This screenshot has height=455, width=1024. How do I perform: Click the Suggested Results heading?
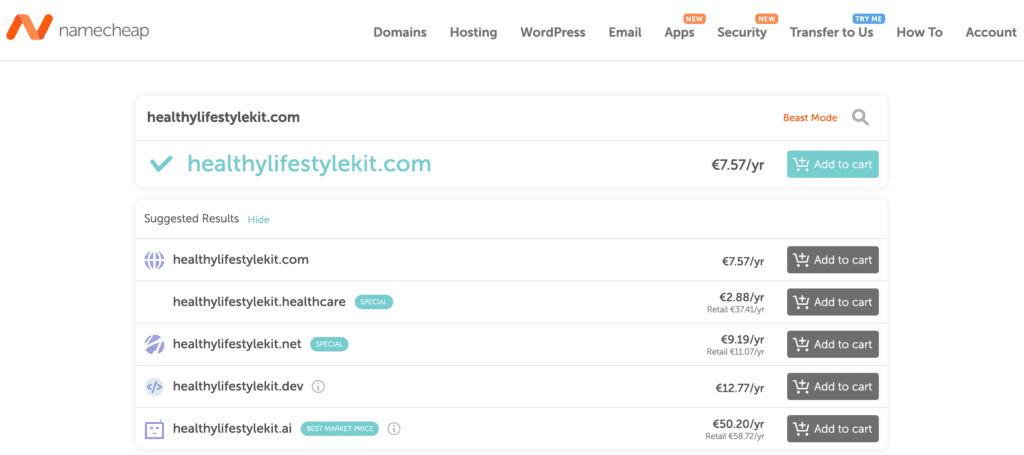pos(191,219)
